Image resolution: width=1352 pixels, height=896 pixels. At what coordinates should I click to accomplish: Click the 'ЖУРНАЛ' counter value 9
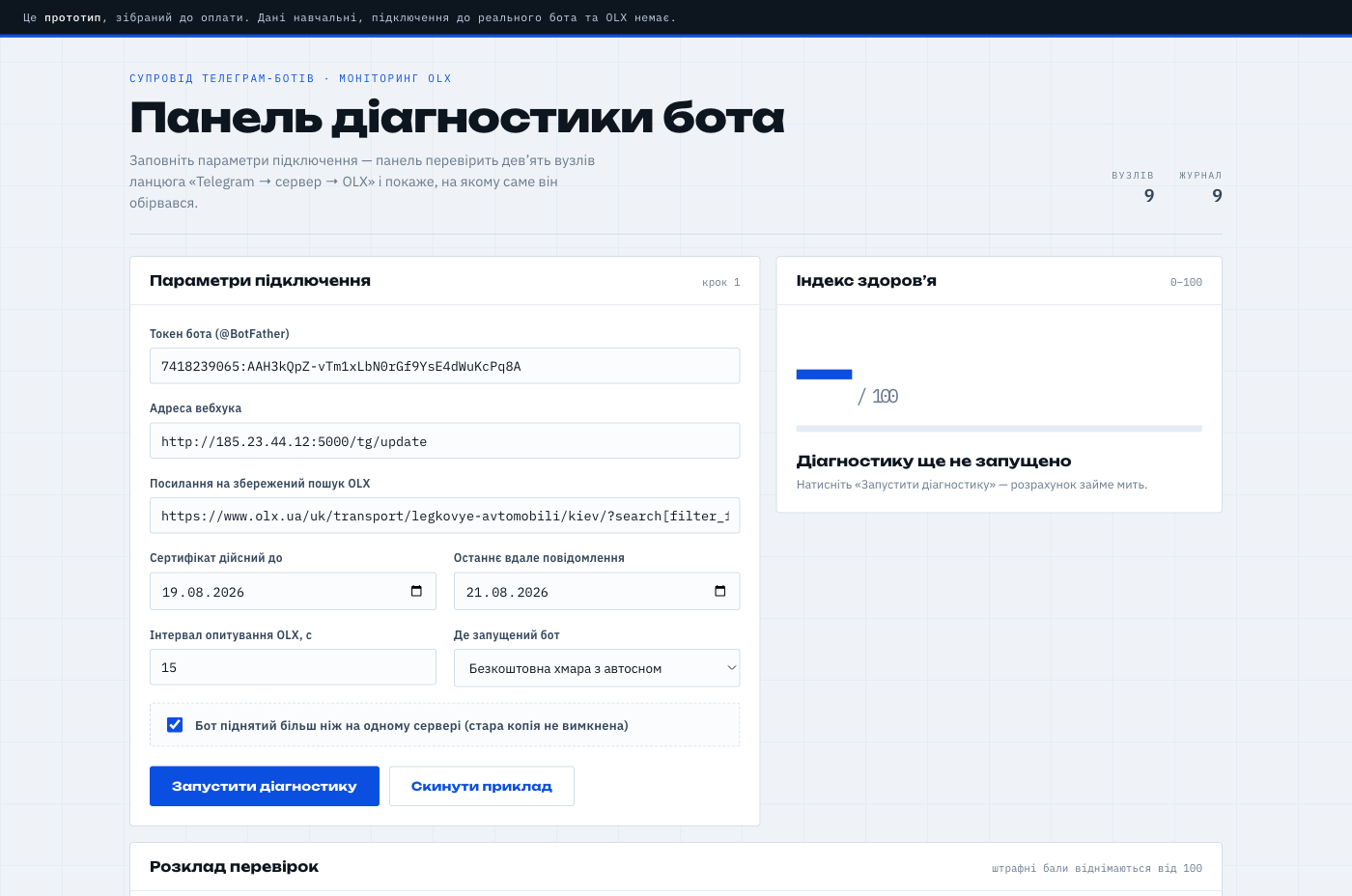click(1217, 196)
